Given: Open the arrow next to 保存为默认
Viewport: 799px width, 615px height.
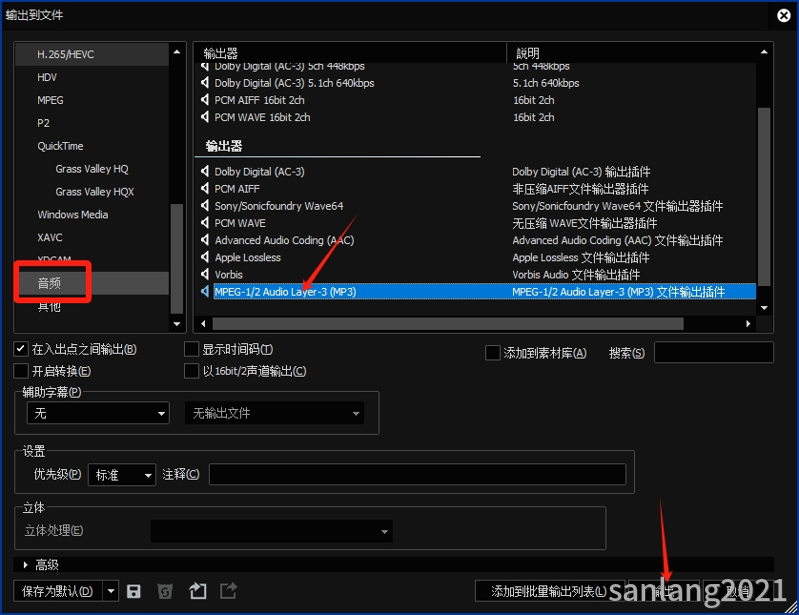Looking at the screenshot, I should click(x=111, y=592).
